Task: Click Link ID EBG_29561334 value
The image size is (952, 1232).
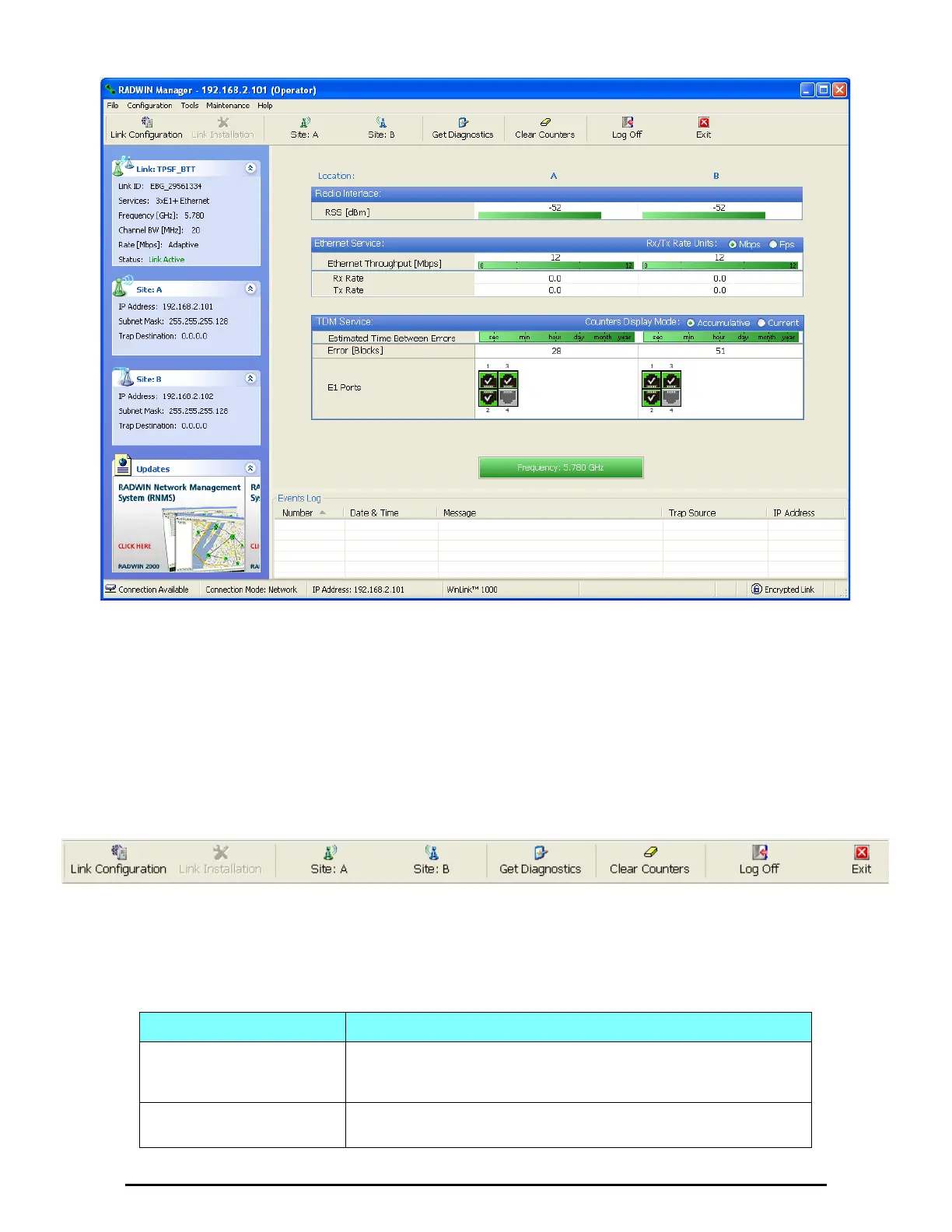Action: click(176, 186)
